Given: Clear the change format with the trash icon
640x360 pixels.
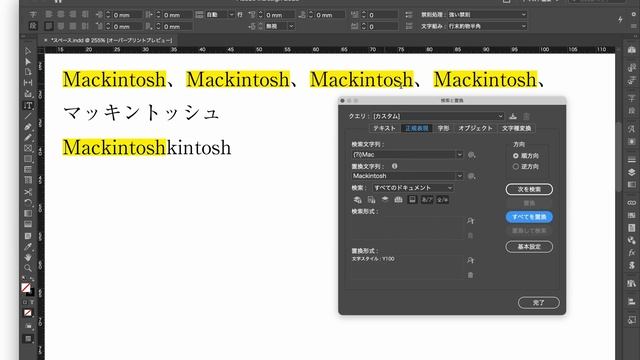Looking at the screenshot, I should (x=470, y=275).
